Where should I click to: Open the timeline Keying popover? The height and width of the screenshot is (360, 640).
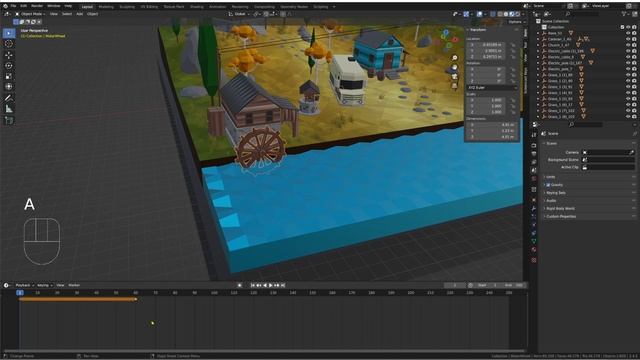[44, 285]
